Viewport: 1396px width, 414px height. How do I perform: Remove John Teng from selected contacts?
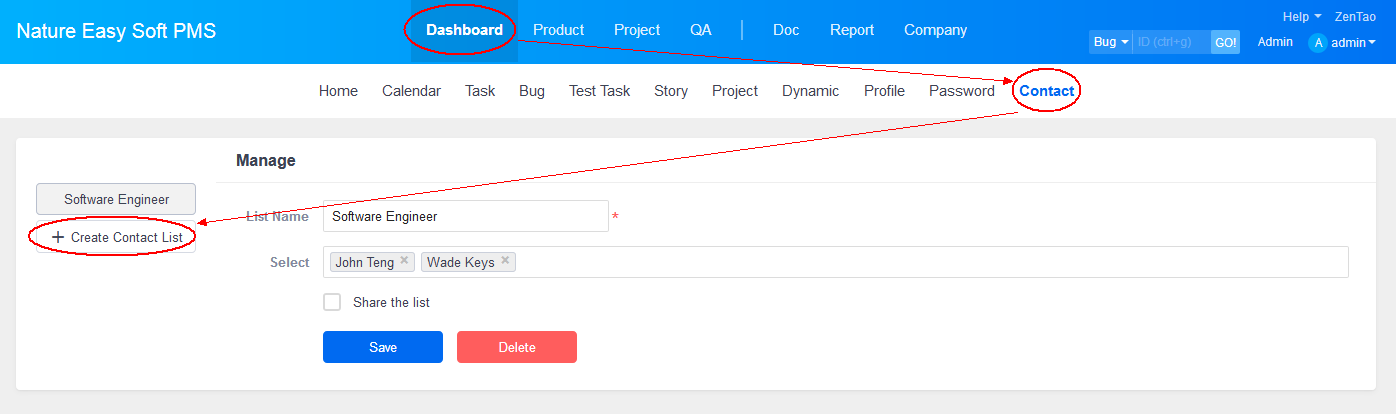click(404, 261)
